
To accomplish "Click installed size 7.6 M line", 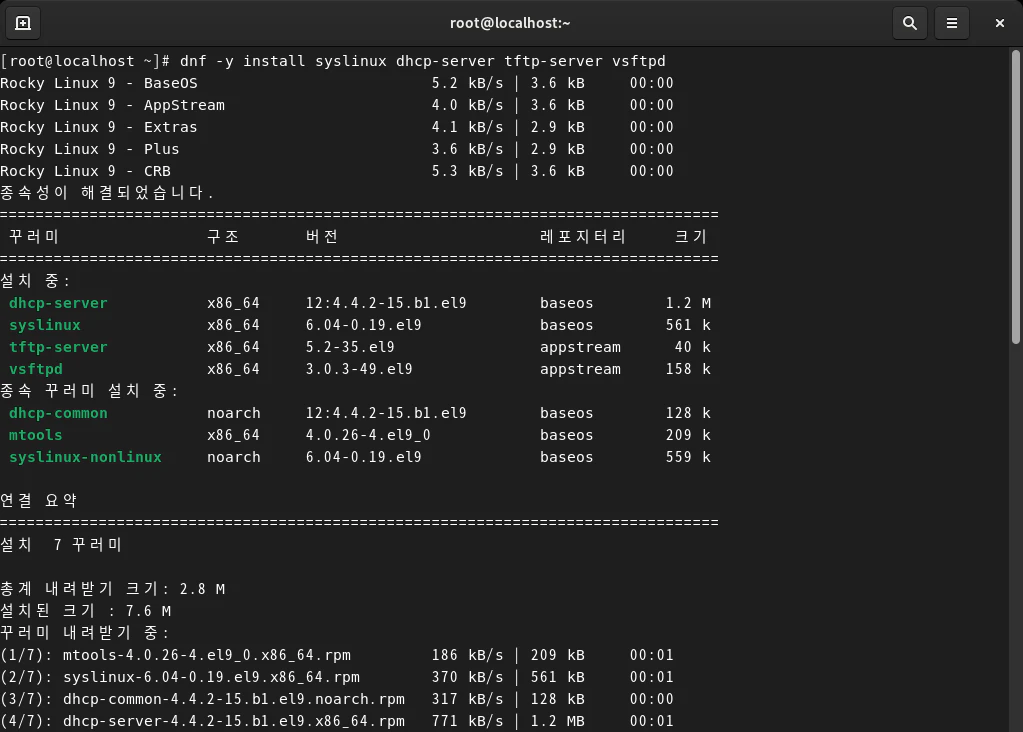I will click(85, 611).
